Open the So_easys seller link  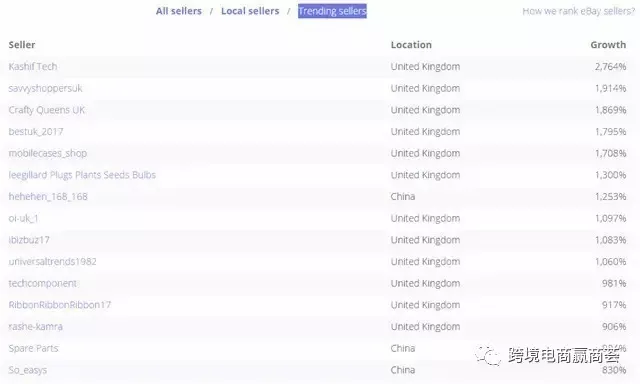pyautogui.click(x=28, y=370)
